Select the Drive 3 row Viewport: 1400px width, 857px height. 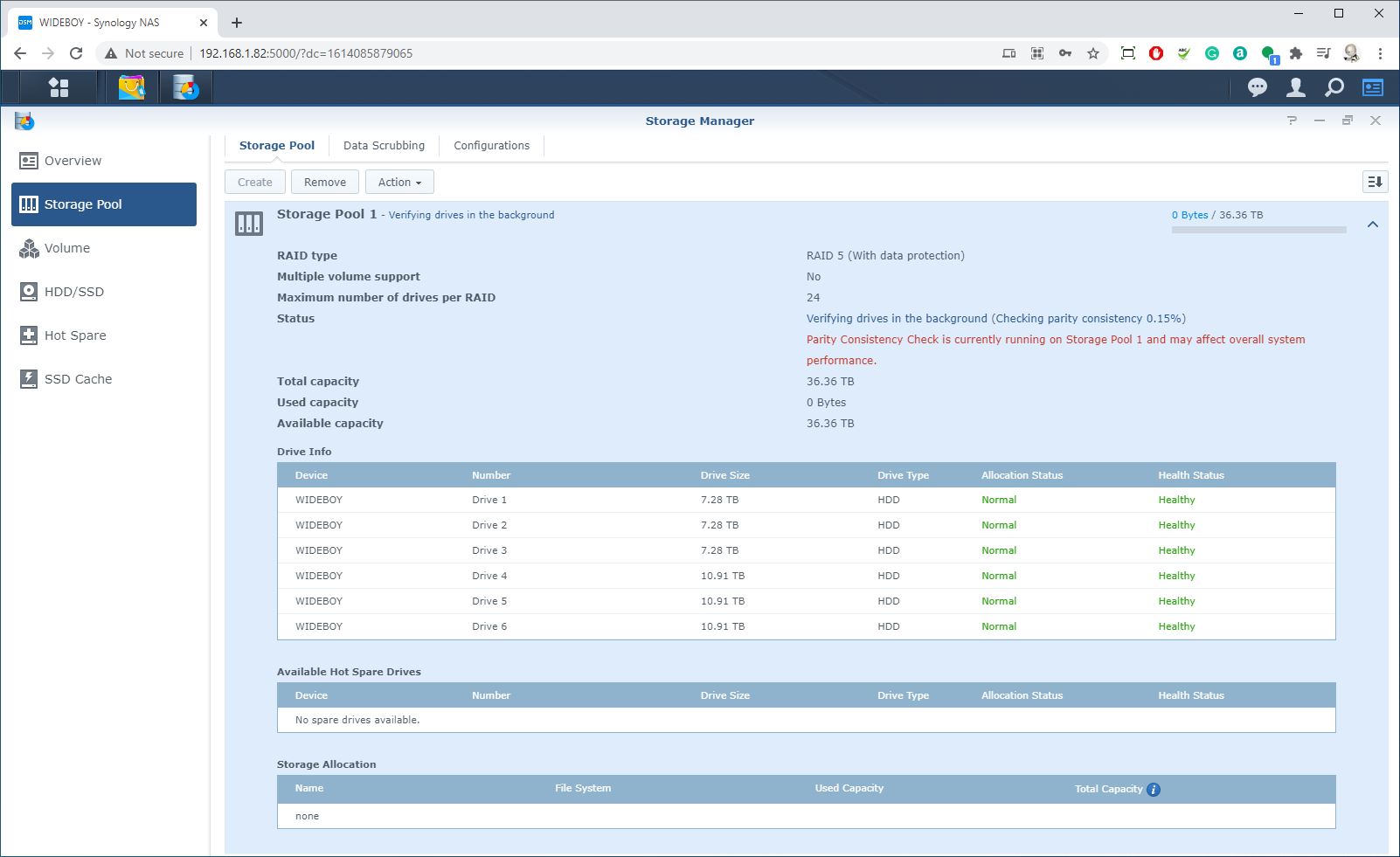[806, 550]
